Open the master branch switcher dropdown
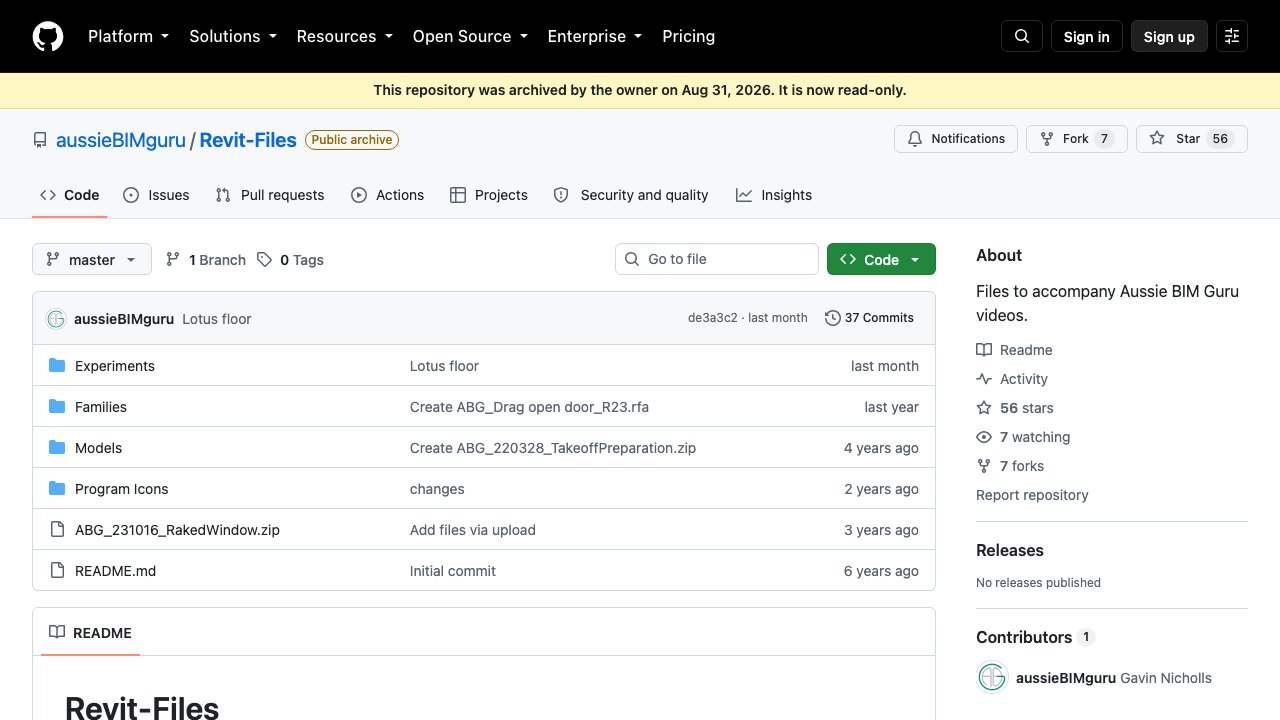1280x720 pixels. pyautogui.click(x=92, y=260)
